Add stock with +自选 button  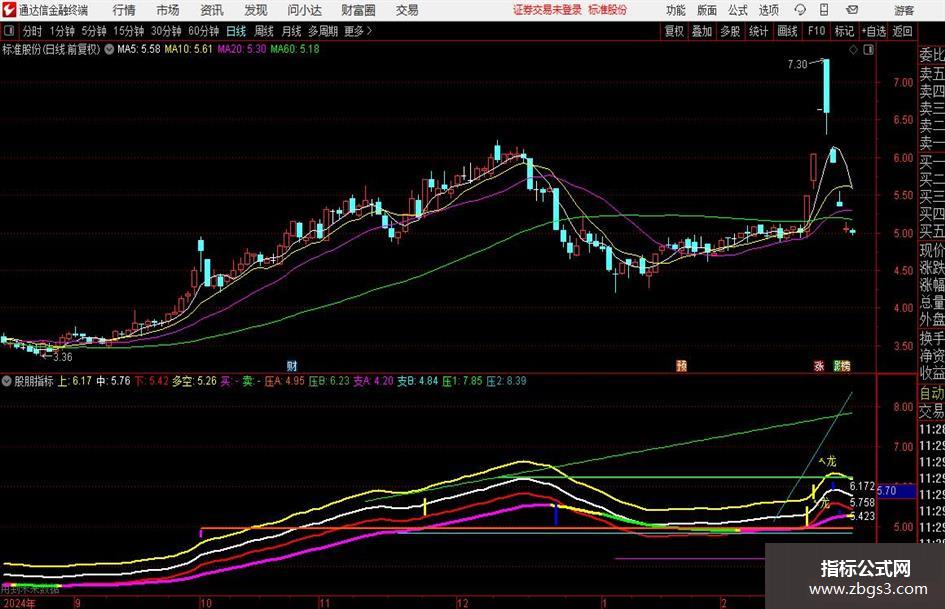(874, 31)
